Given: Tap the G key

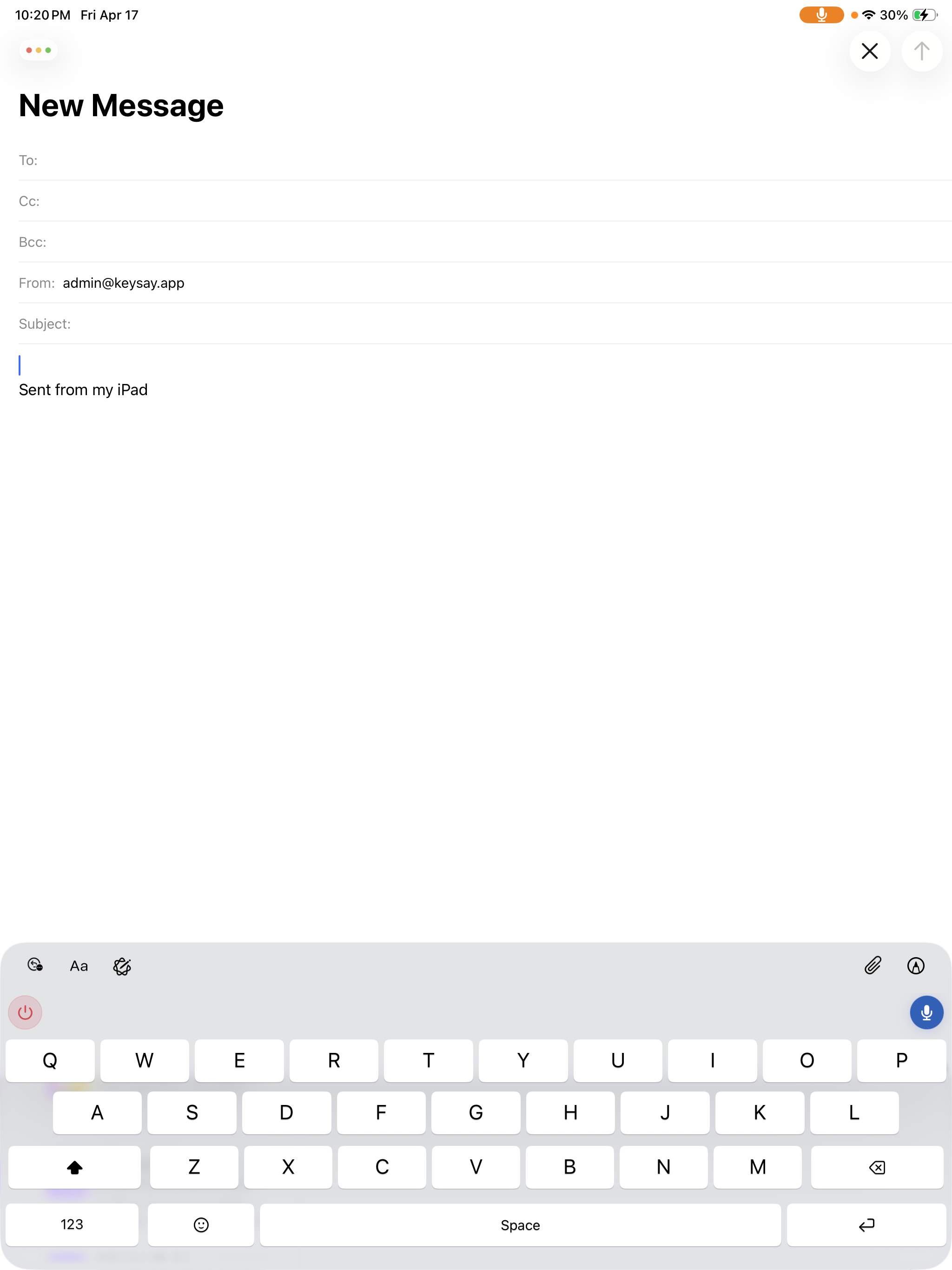Looking at the screenshot, I should pyautogui.click(x=476, y=1113).
